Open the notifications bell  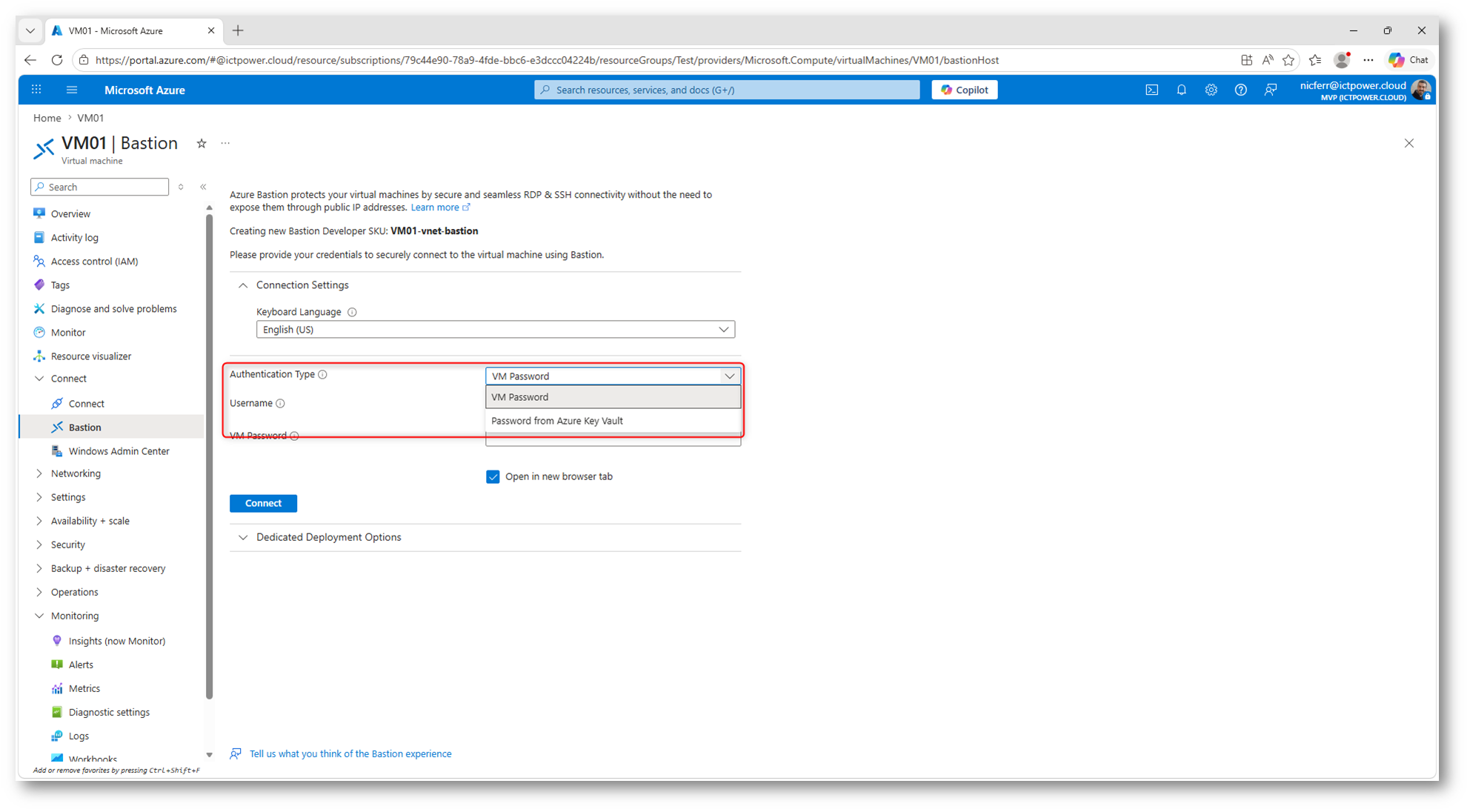pyautogui.click(x=1181, y=90)
